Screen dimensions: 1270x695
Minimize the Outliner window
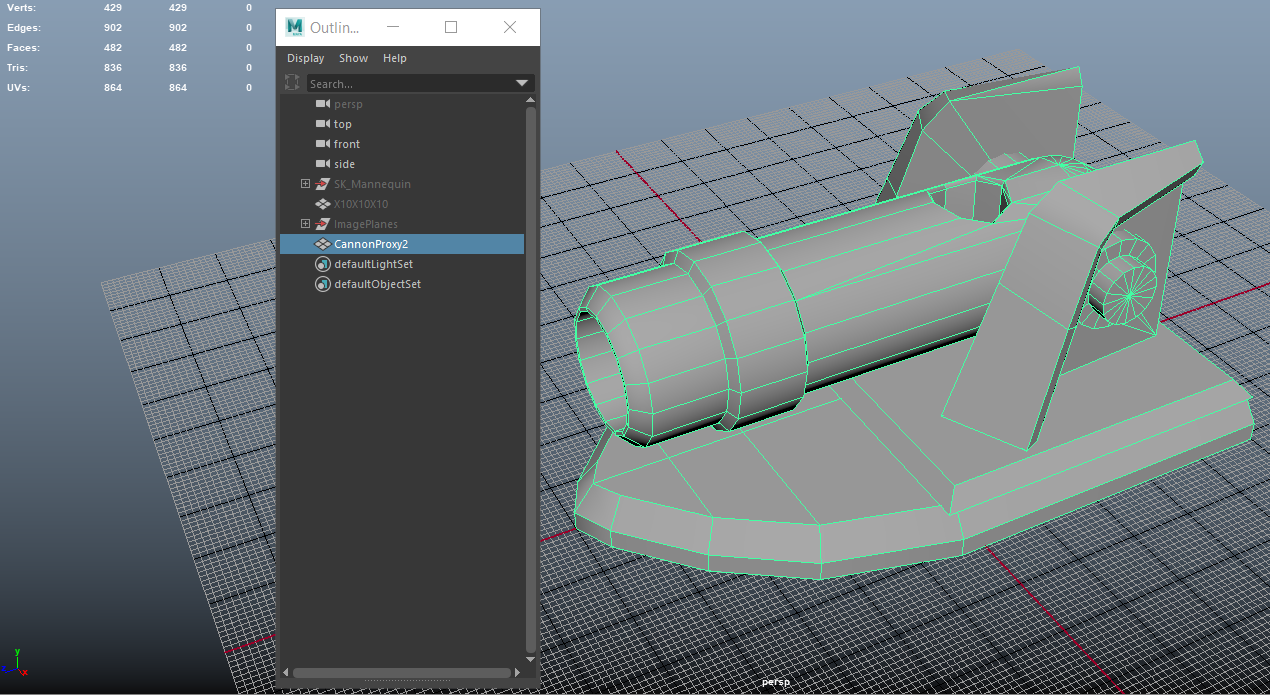[392, 27]
